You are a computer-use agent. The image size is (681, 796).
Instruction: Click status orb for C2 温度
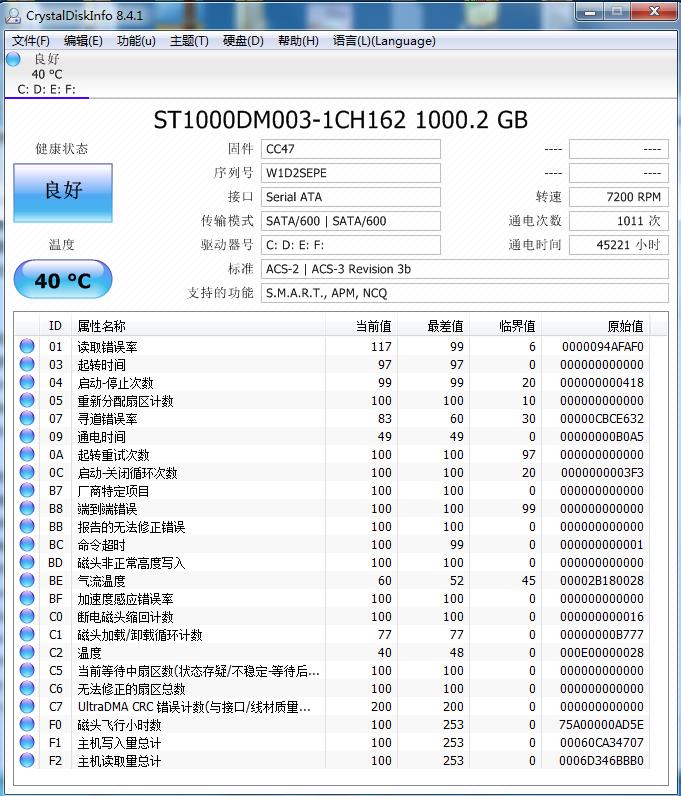coord(27,652)
